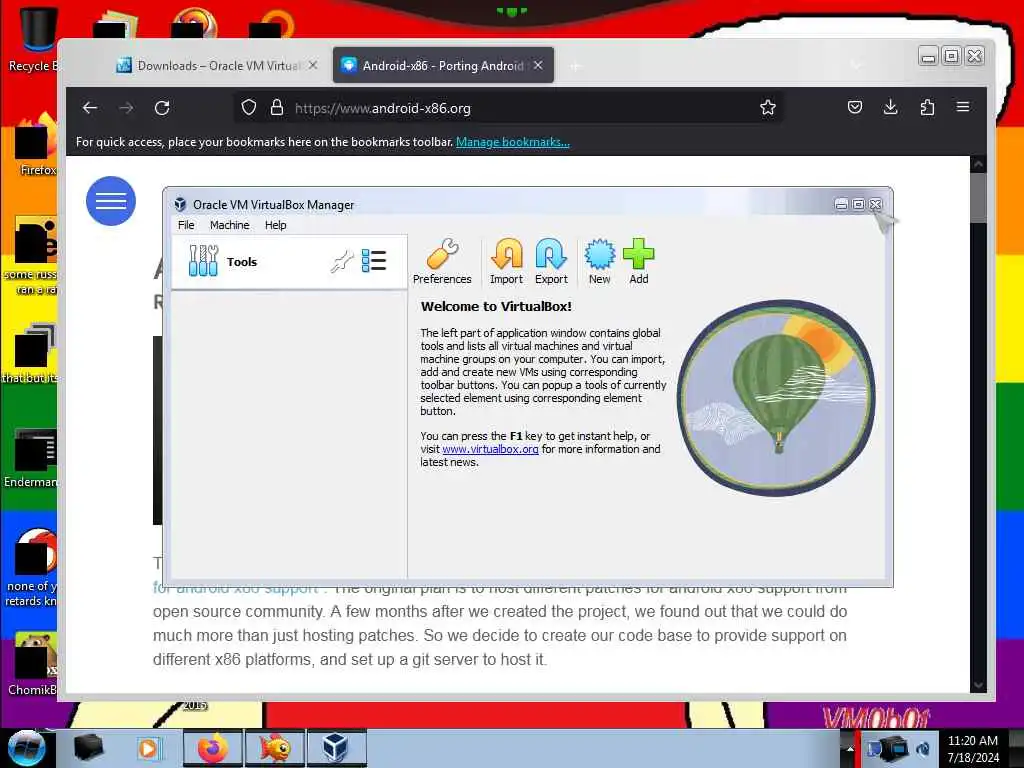This screenshot has width=1024, height=768.
Task: Click the orange fish taskbar icon
Action: (275, 748)
